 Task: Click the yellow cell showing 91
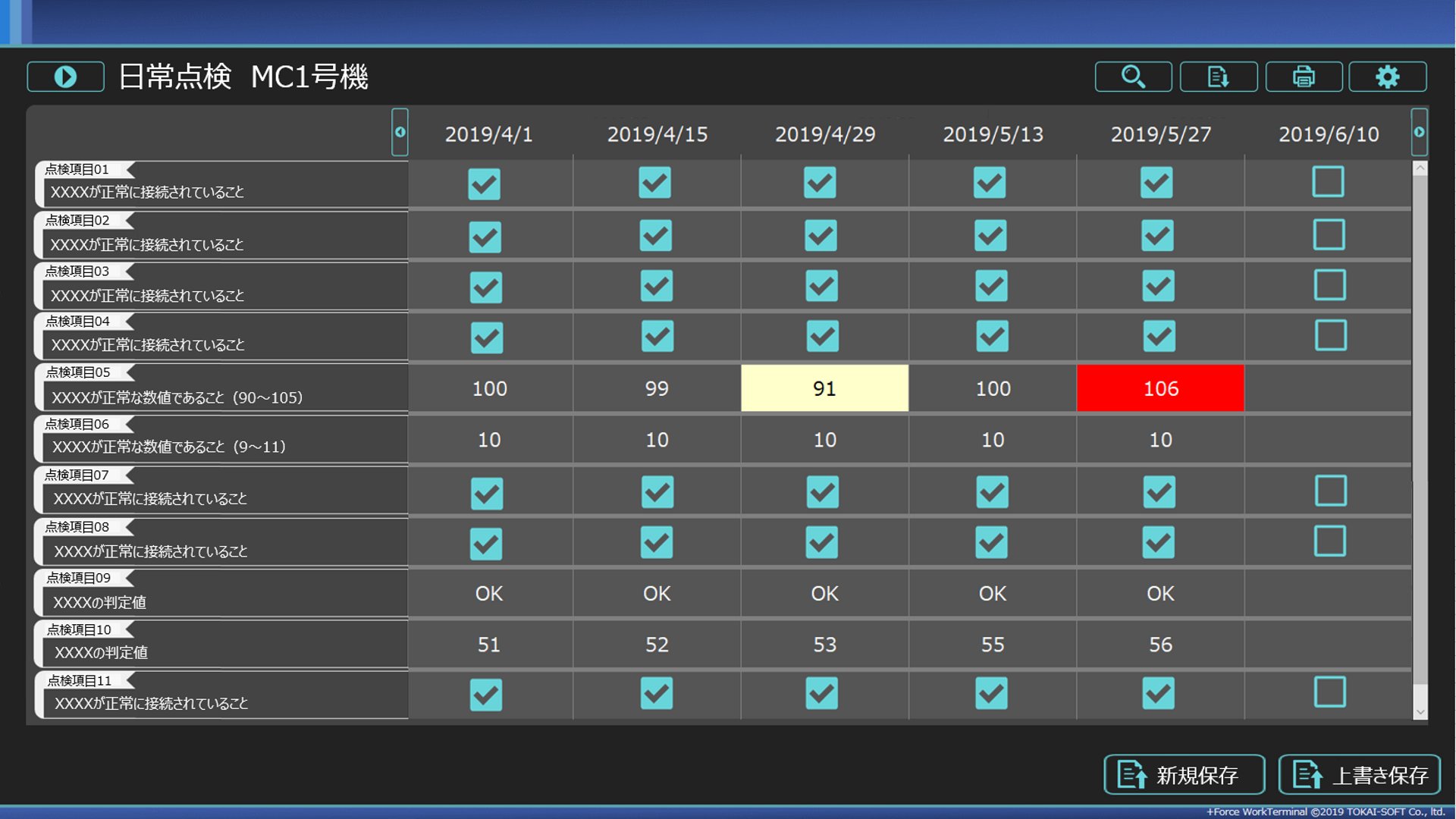point(824,388)
